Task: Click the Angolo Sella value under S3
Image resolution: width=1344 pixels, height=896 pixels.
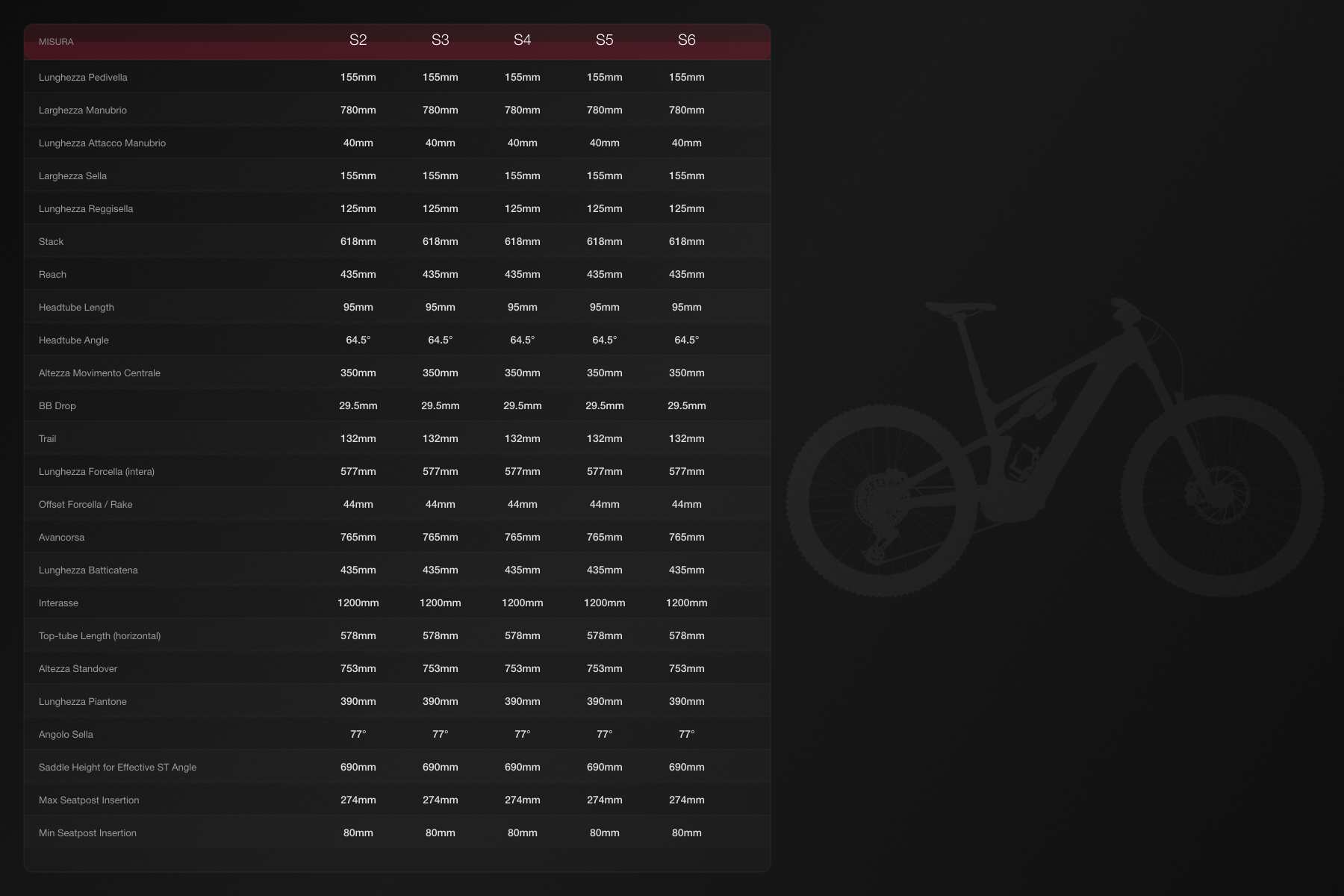Action: coord(440,735)
